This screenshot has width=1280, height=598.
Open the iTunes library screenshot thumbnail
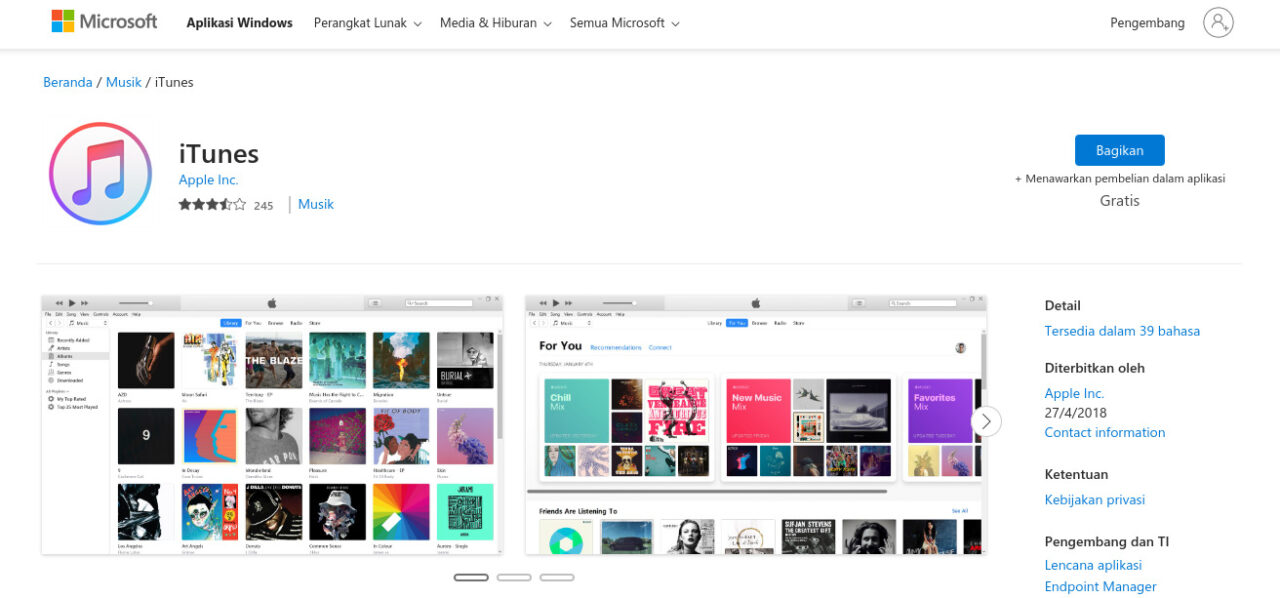(x=272, y=424)
